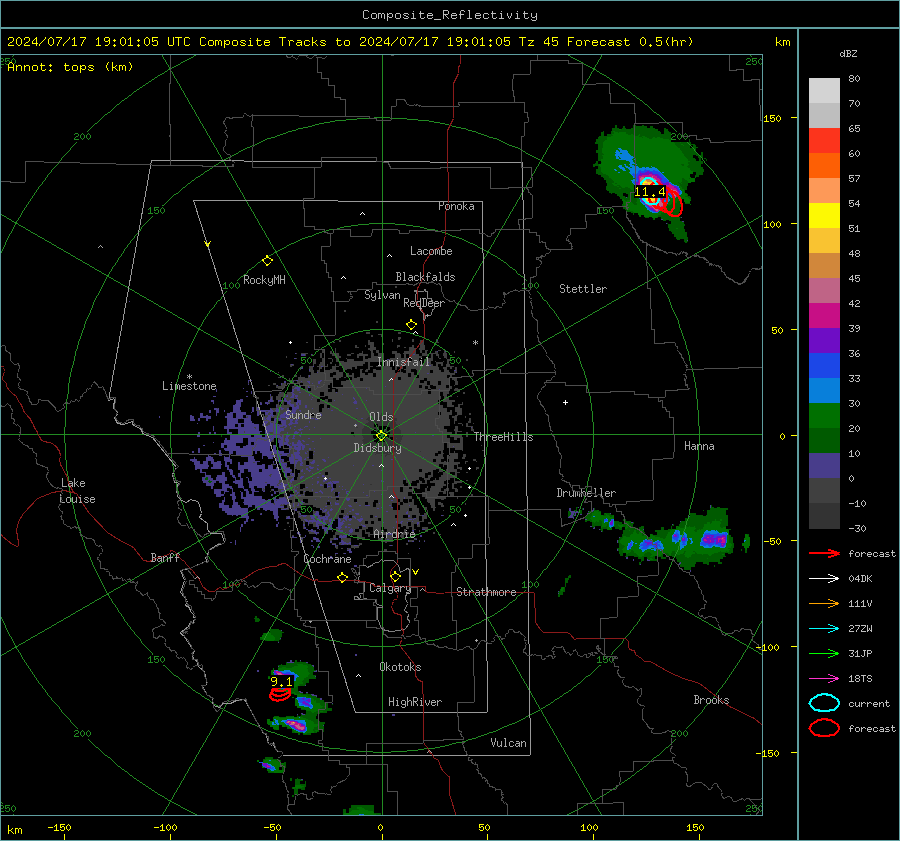Click the RedDeer city label
Viewport: 900px width, 841px height.
coord(424,303)
